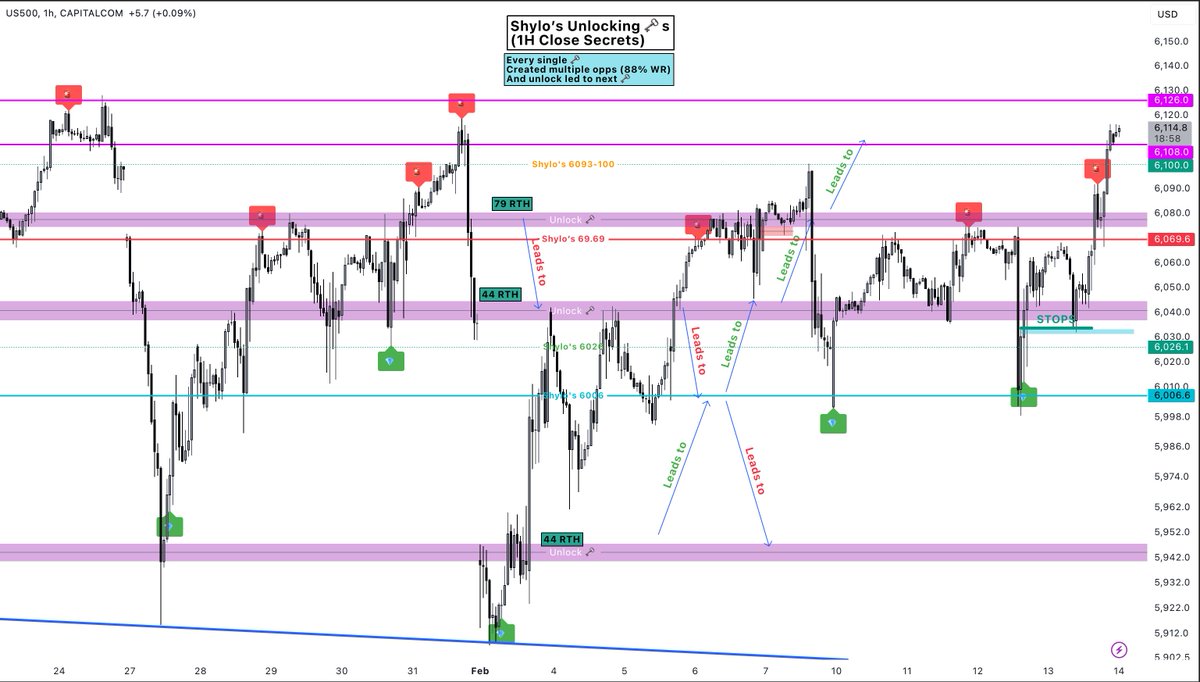Screen dimensions: 1200x682
Task: Click the 27 date label on the time axis
Action: [130, 671]
